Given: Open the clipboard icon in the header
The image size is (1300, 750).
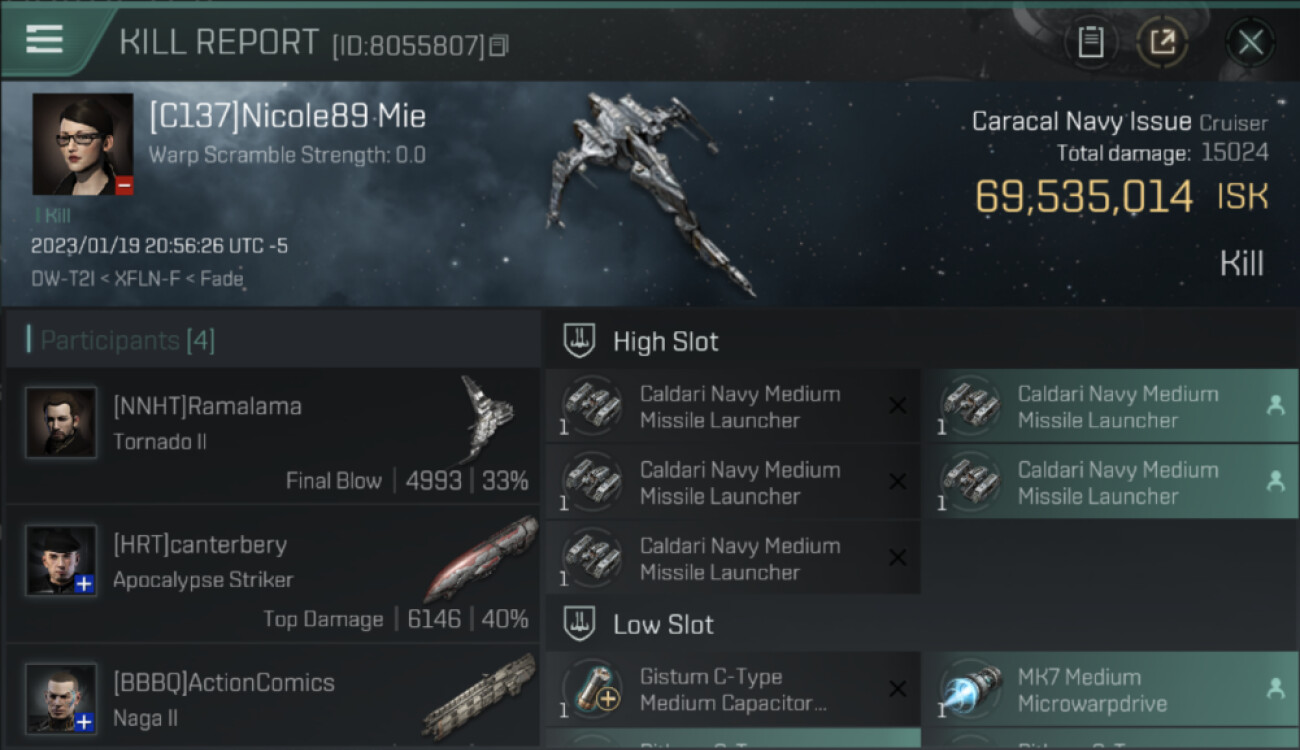Looking at the screenshot, I should pyautogui.click(x=1090, y=42).
